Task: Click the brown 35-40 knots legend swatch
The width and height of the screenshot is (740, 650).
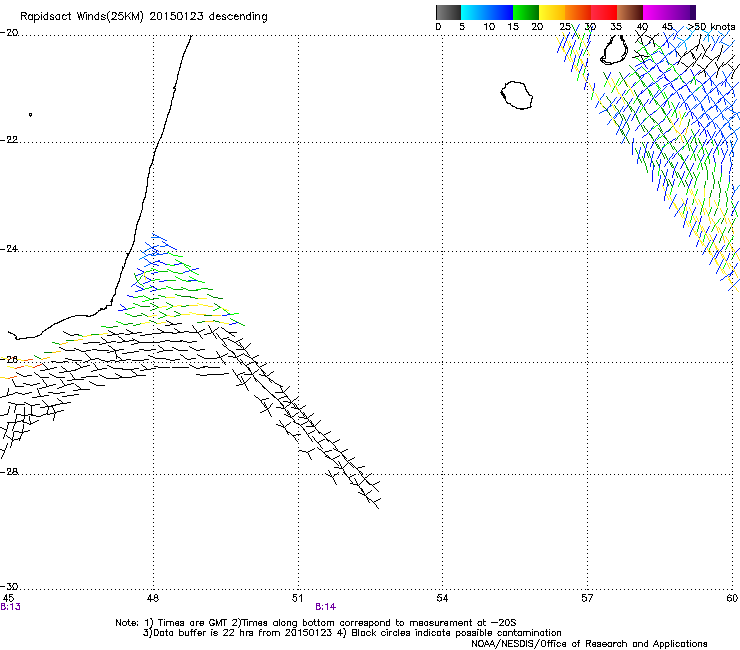Action: click(x=630, y=12)
